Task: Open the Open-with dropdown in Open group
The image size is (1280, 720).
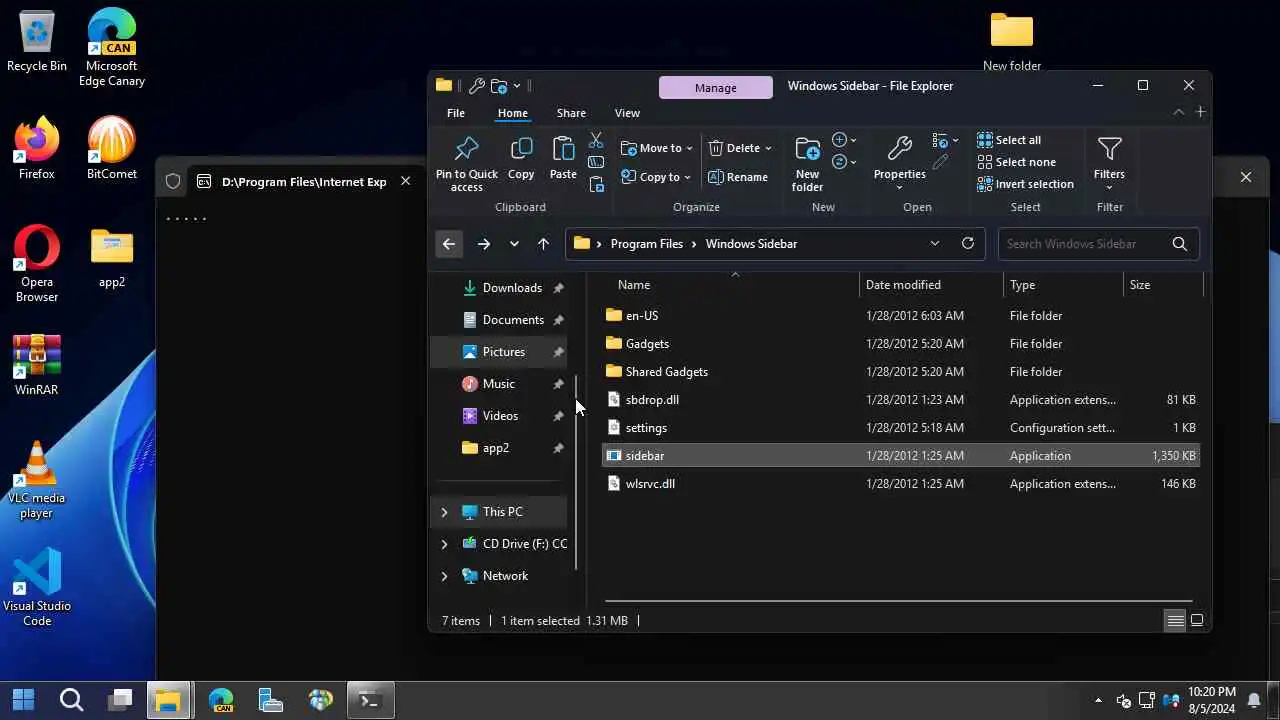Action: coord(945,140)
